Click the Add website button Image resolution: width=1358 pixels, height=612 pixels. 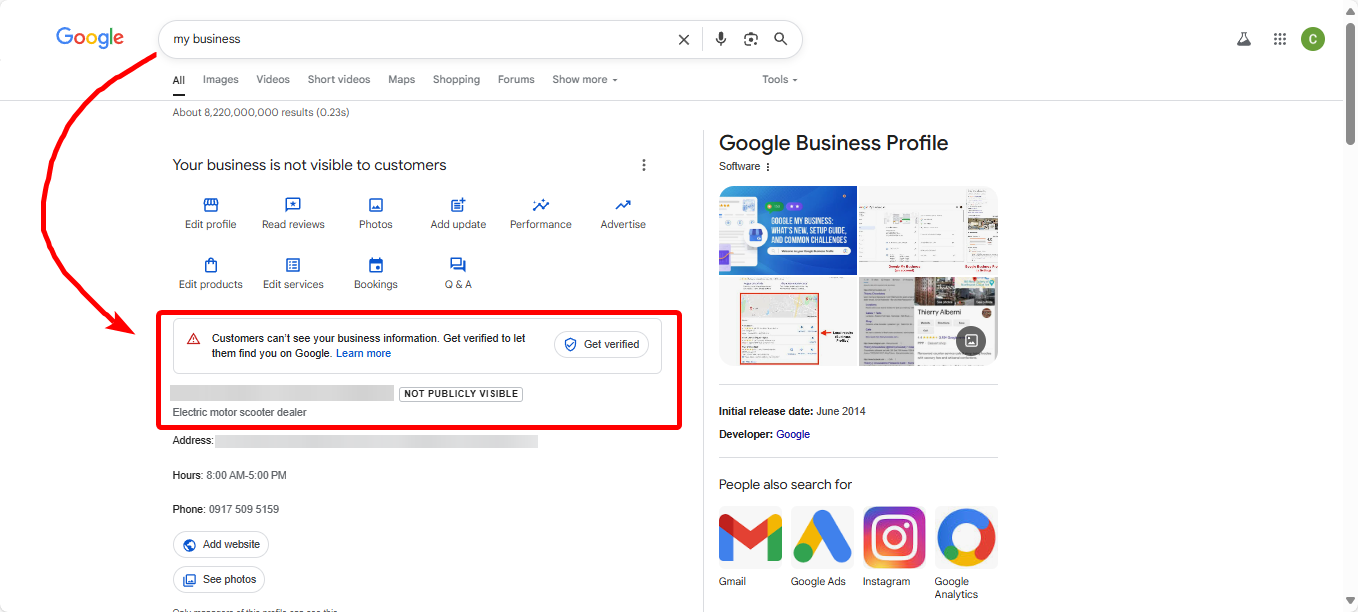coord(221,545)
